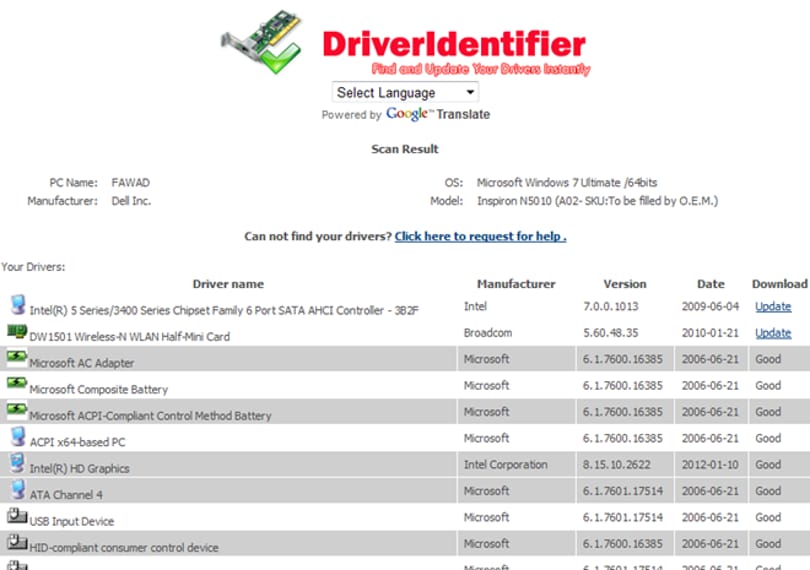Screen dimensions: 810x570
Task: Click icon beside ACPI-Compliant Control Method Battery
Action: pyautogui.click(x=17, y=409)
